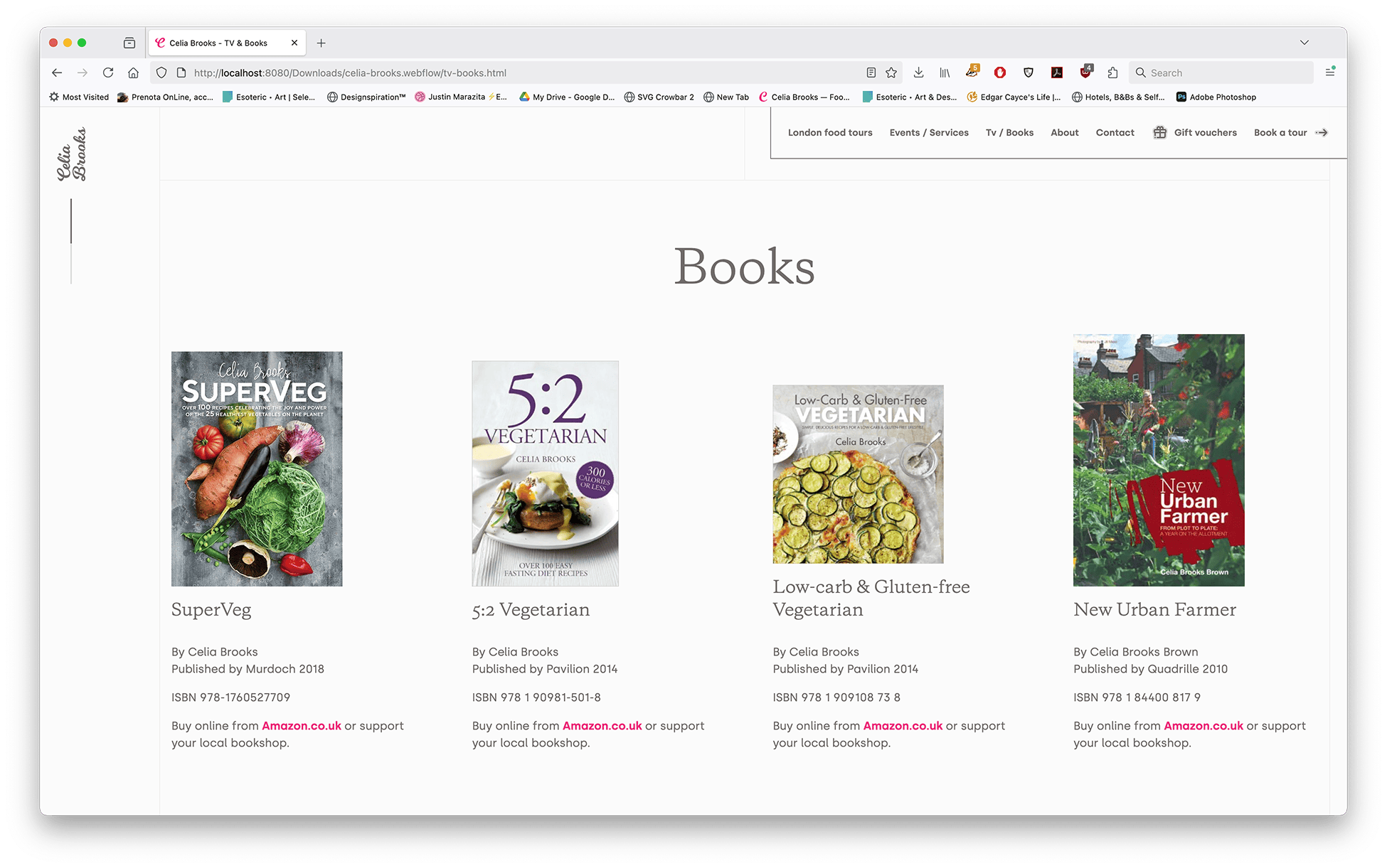The height and width of the screenshot is (868, 1387).
Task: Open the Firefox hamburger application menu
Action: click(1329, 73)
